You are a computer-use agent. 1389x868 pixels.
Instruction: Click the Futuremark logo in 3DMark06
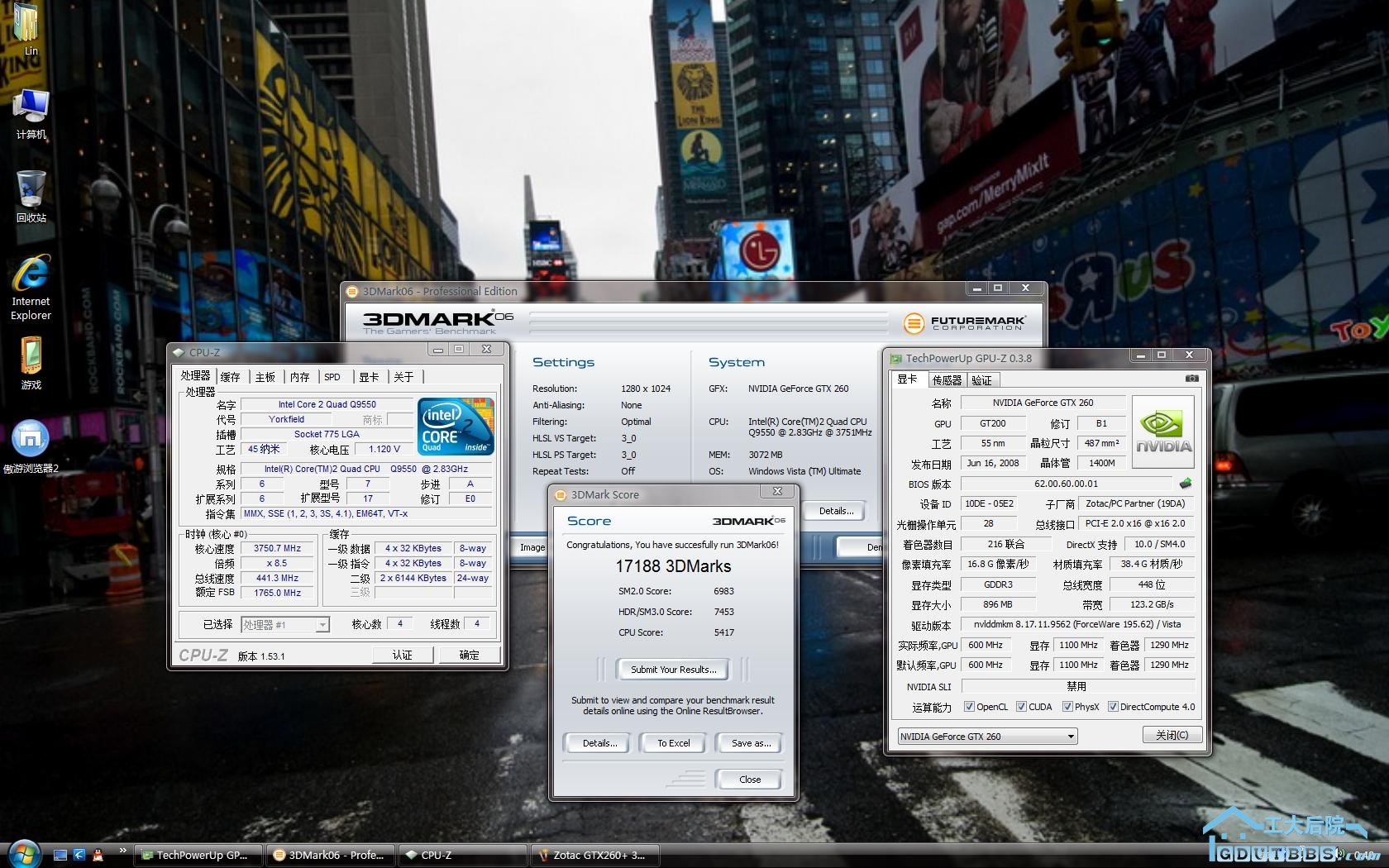[964, 322]
